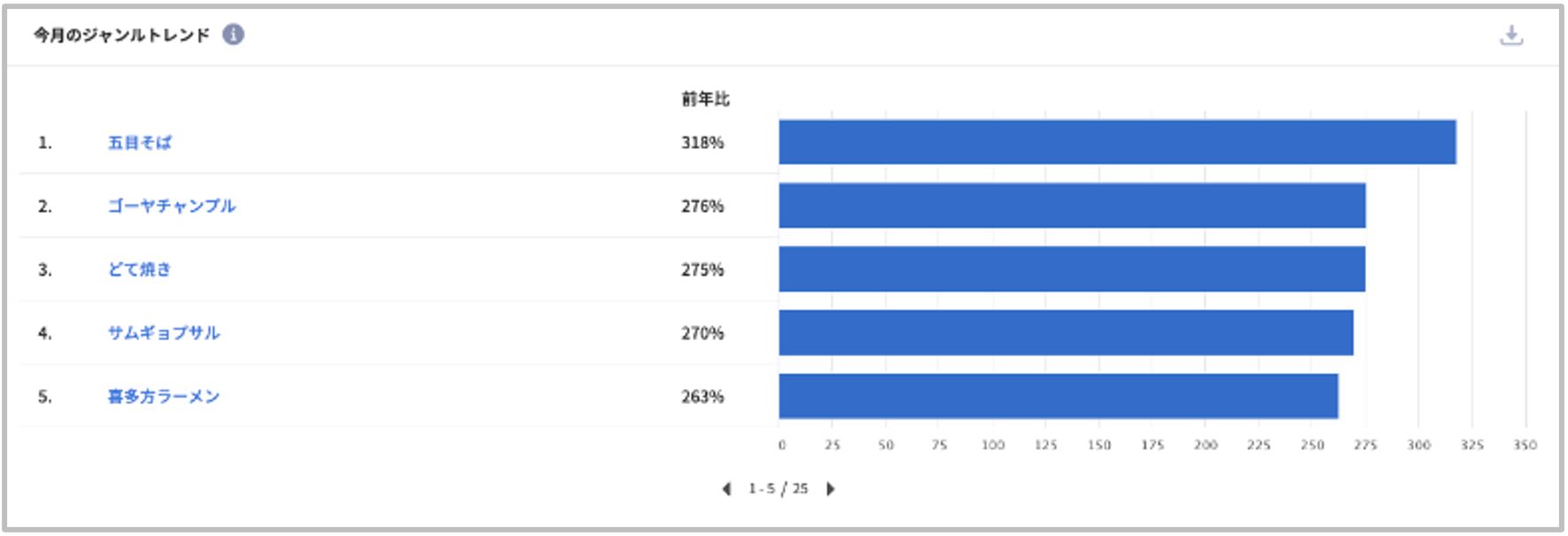
Task: Click the 263% bar for 喜多方ラーメン
Action: [1059, 397]
